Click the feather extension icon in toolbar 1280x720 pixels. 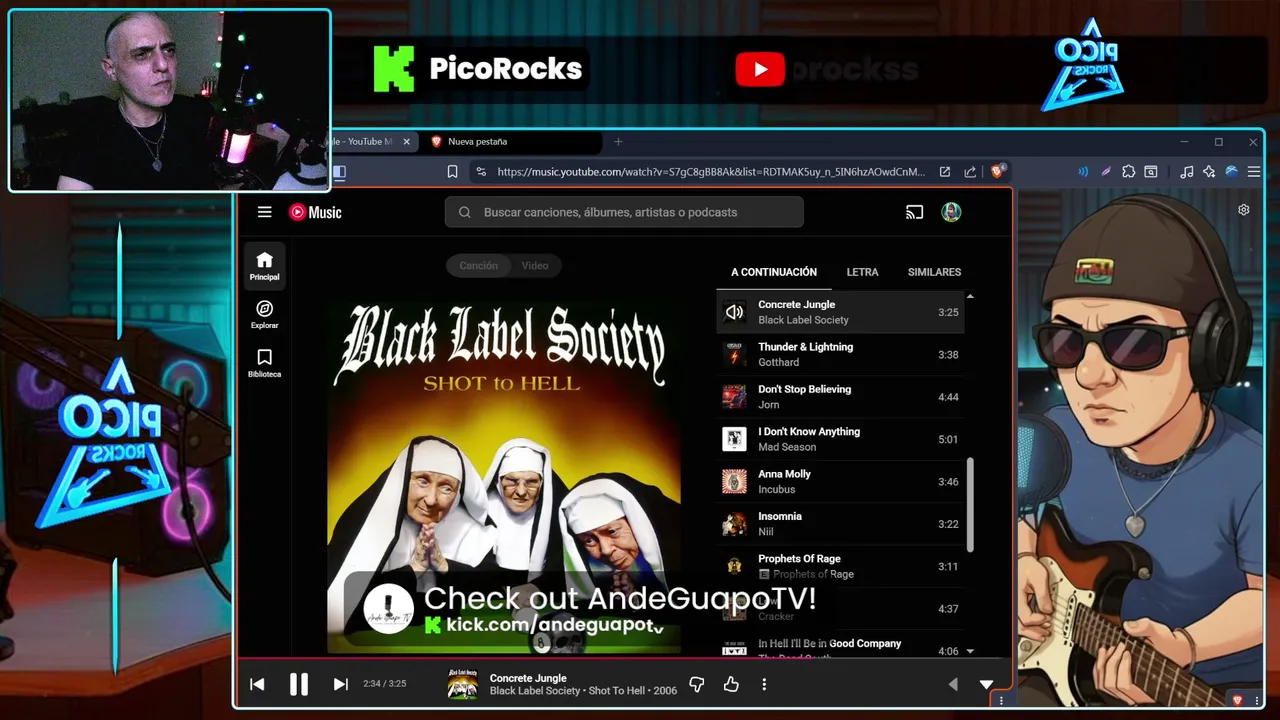click(x=1106, y=172)
